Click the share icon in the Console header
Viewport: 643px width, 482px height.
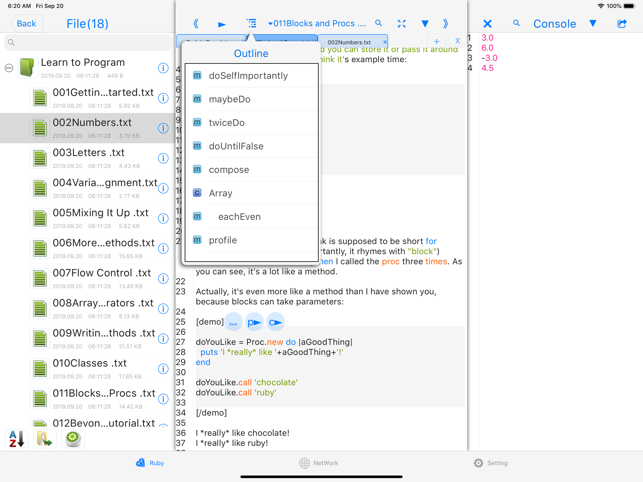pyautogui.click(x=622, y=24)
